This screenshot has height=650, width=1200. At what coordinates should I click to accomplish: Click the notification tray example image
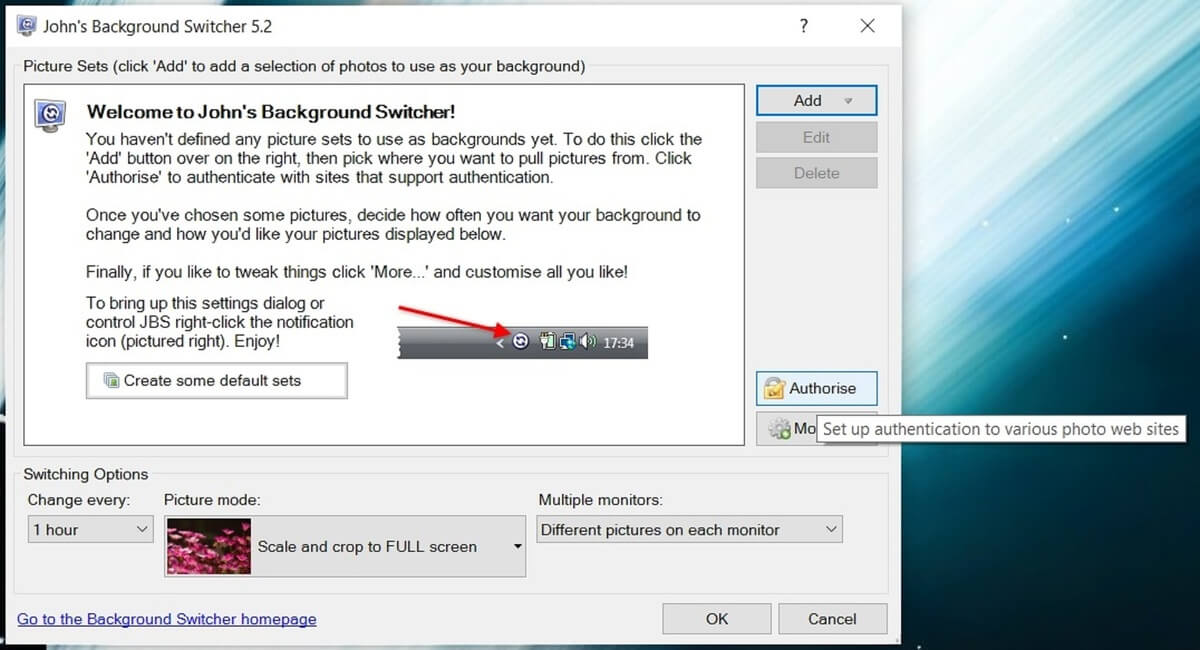(x=522, y=342)
